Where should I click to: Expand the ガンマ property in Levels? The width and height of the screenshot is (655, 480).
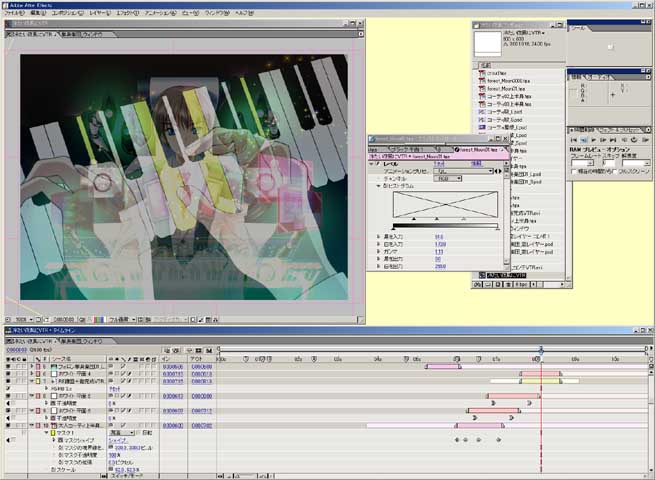click(378, 252)
